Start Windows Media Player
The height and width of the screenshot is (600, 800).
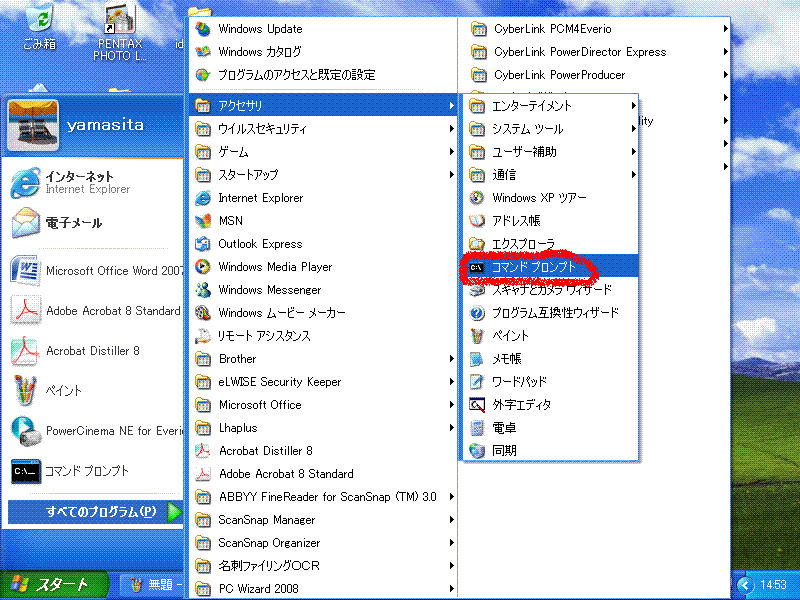pyautogui.click(x=323, y=267)
